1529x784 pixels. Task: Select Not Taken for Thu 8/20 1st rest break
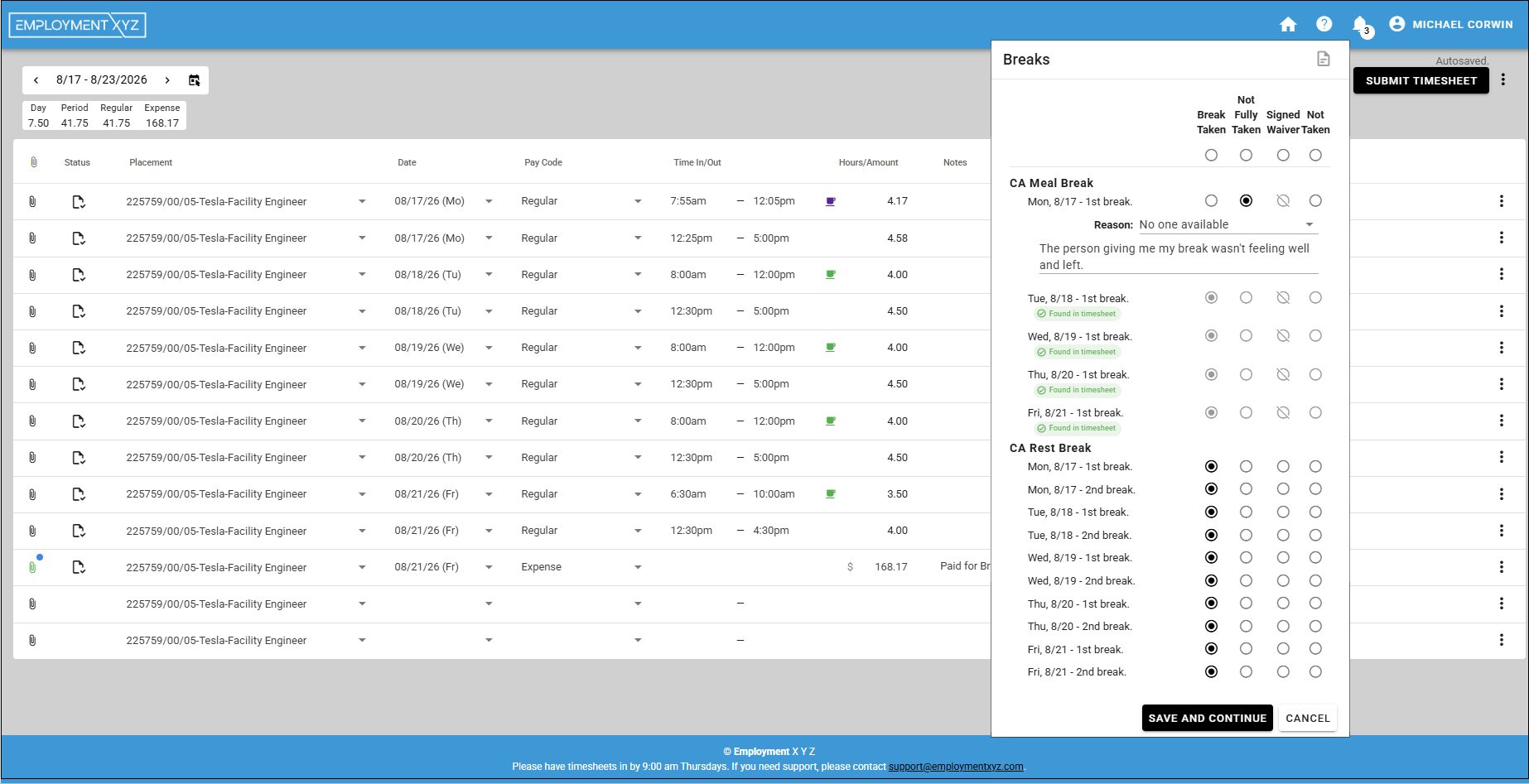1315,603
